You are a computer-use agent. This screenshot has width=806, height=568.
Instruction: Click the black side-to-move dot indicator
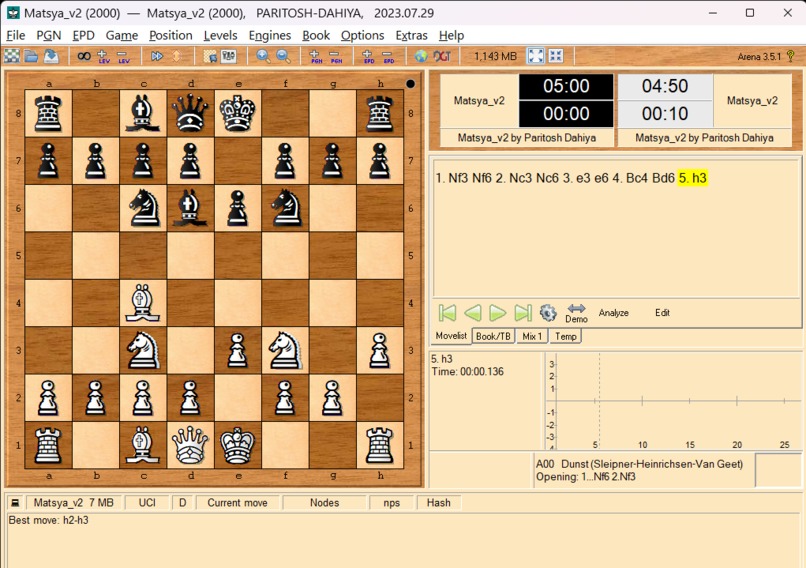click(x=410, y=83)
